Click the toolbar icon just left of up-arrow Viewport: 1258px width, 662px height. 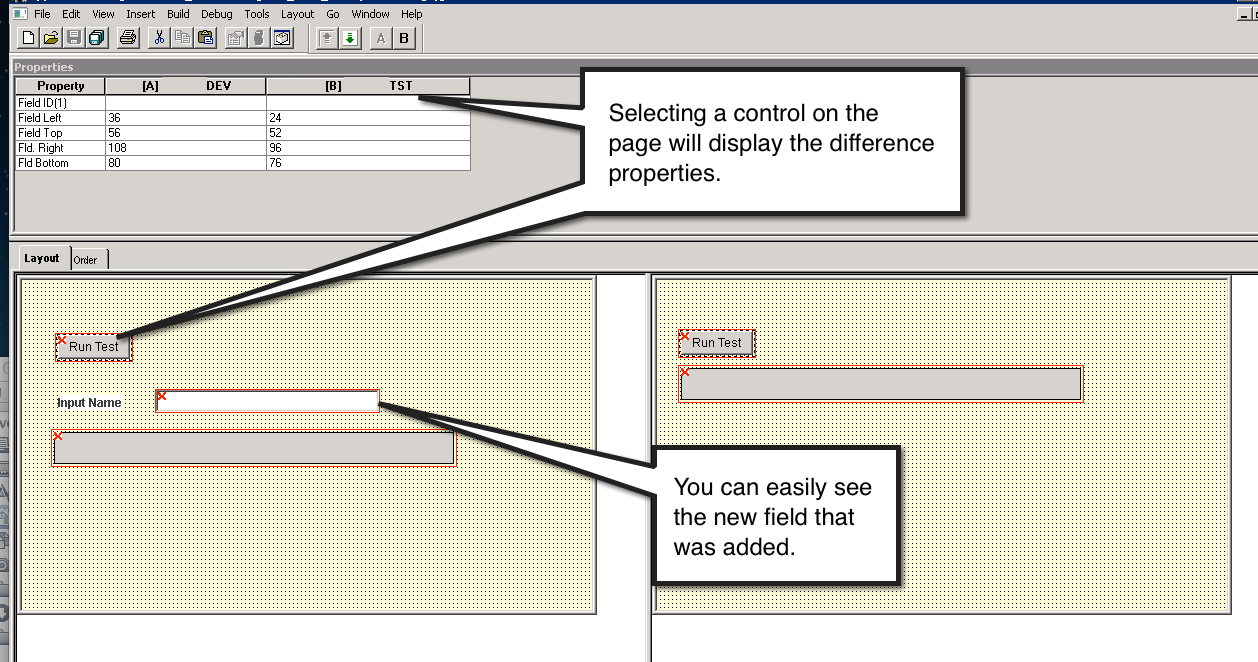282,38
